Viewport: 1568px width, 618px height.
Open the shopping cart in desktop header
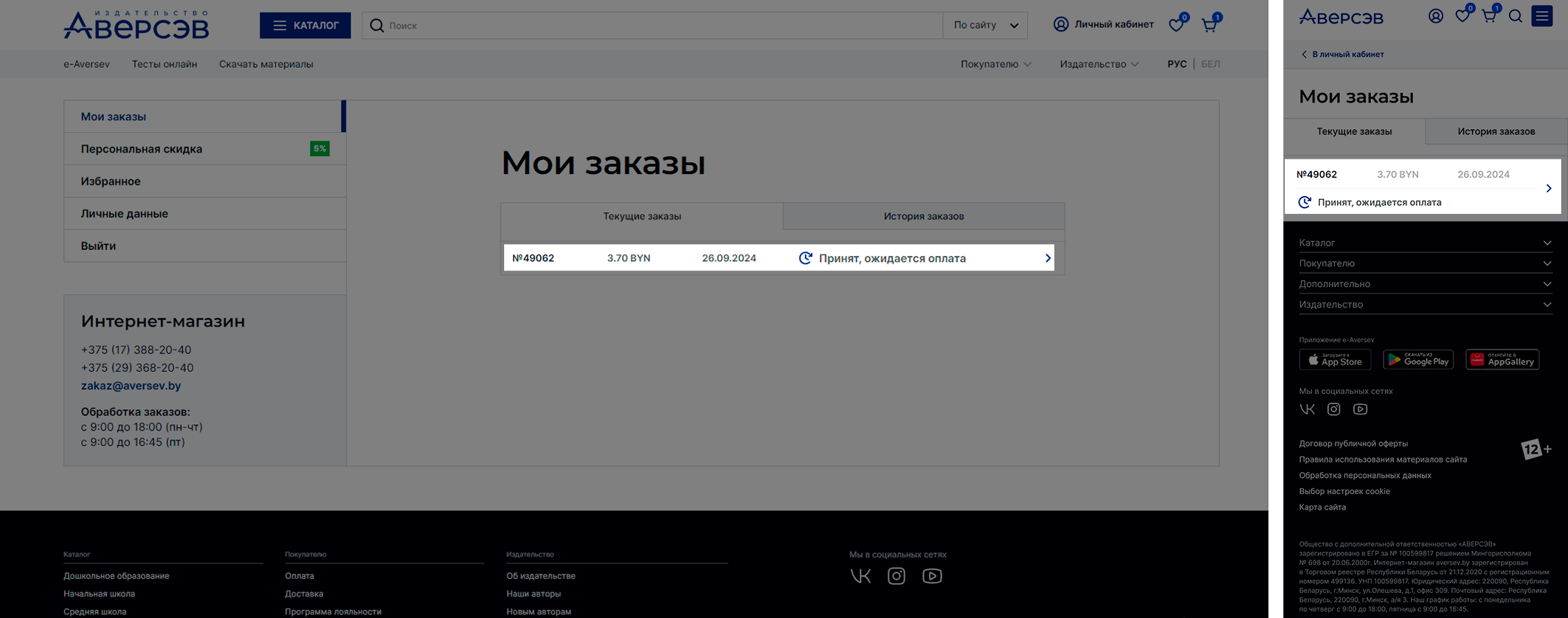(1209, 25)
